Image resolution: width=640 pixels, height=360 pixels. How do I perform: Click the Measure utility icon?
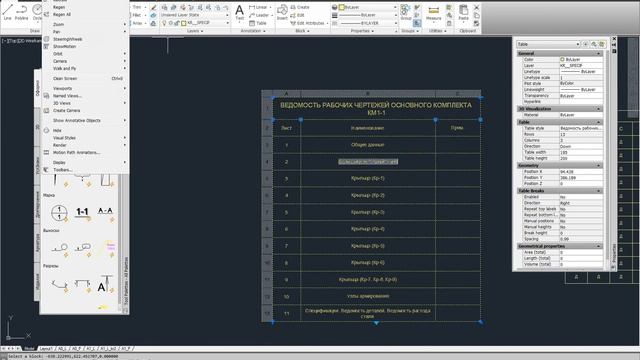[x=433, y=12]
